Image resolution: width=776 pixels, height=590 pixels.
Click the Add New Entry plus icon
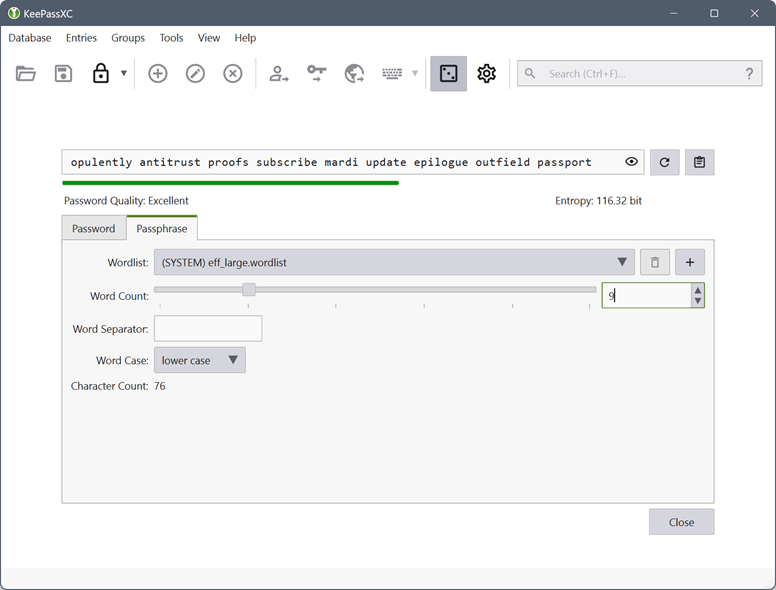[157, 73]
